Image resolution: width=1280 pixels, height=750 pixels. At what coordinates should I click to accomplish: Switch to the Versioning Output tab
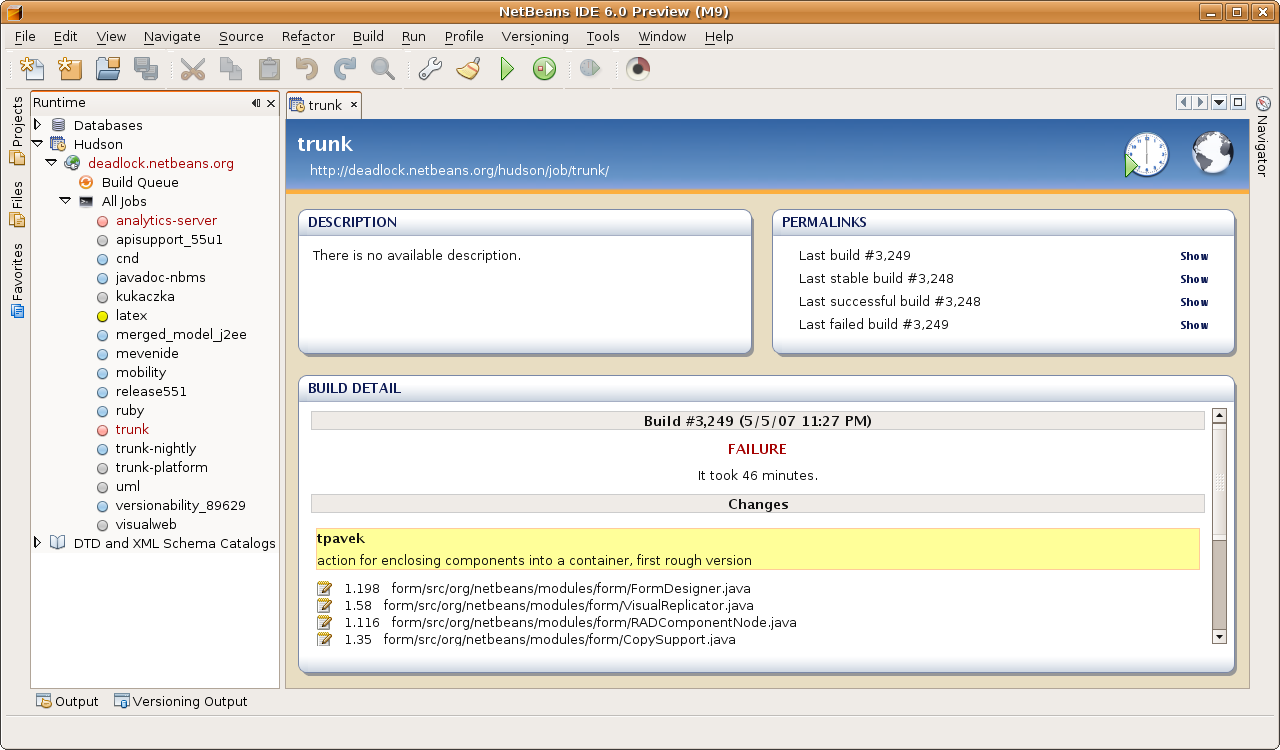point(180,701)
